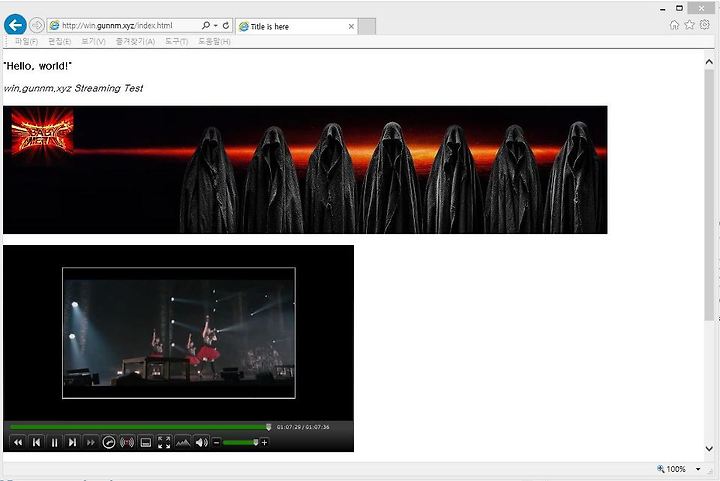Click the Home icon in the browser toolbar
The image size is (720, 481).
click(674, 25)
